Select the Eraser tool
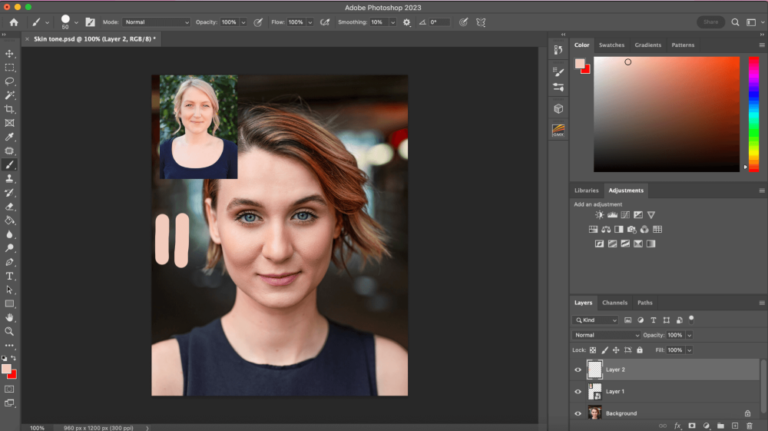768x431 pixels. click(9, 207)
